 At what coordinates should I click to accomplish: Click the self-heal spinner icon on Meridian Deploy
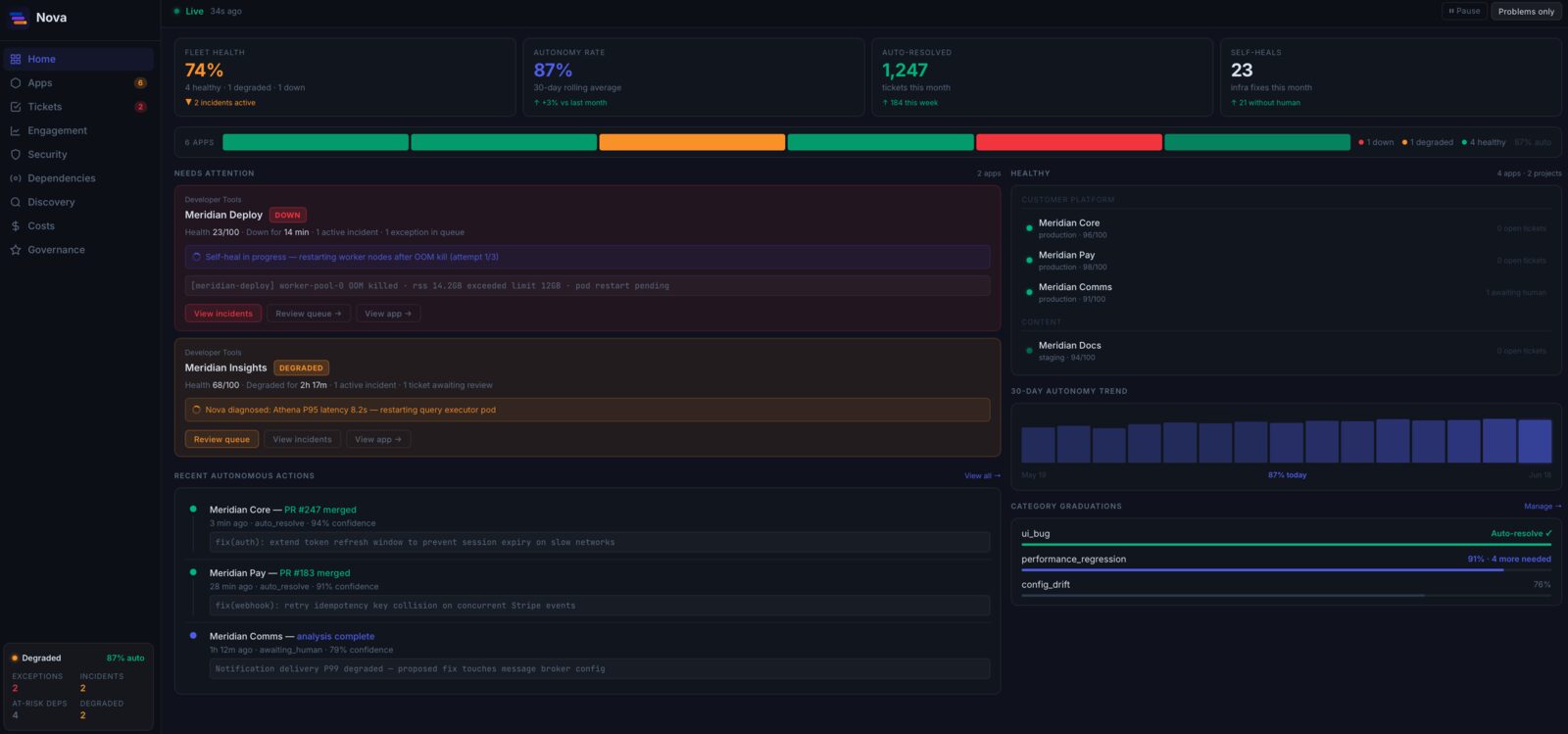coord(197,257)
